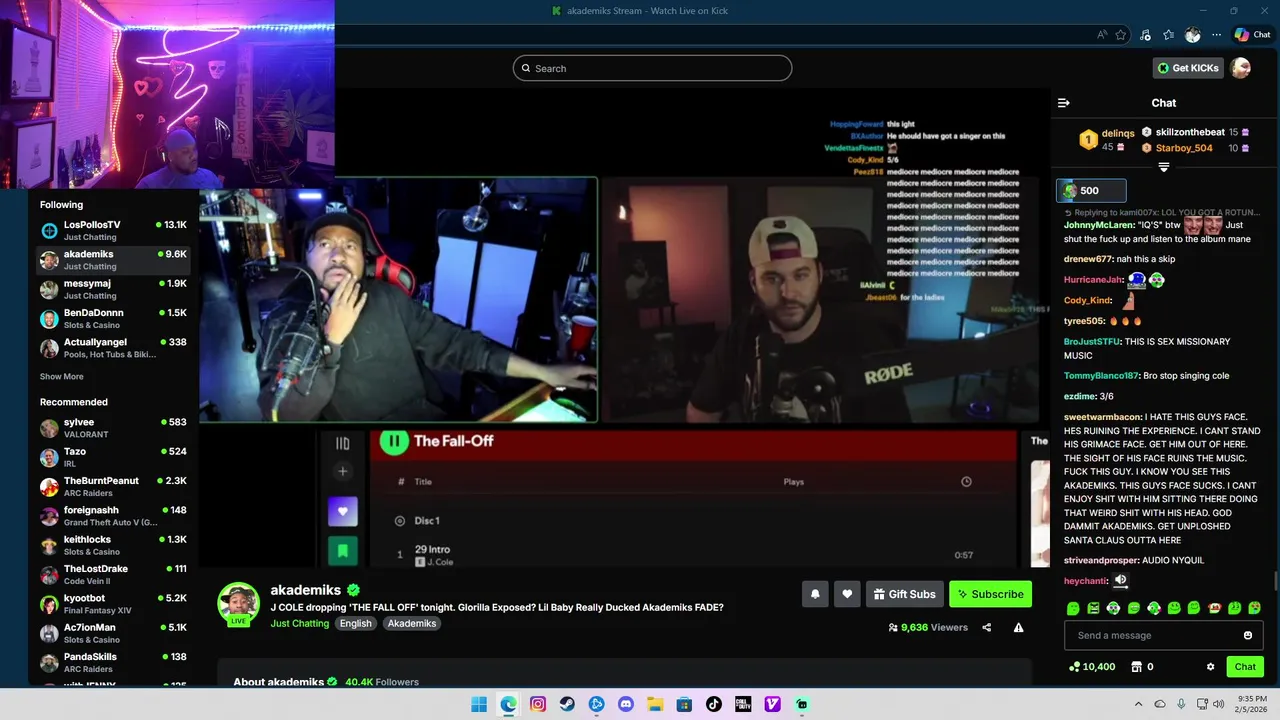Report the stream with warning icon
Viewport: 1280px width, 720px height.
click(x=1018, y=628)
